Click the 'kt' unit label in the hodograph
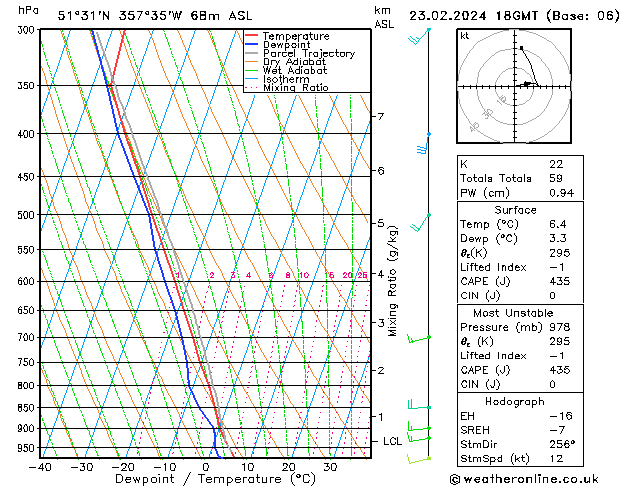The image size is (629, 486). pos(464,36)
